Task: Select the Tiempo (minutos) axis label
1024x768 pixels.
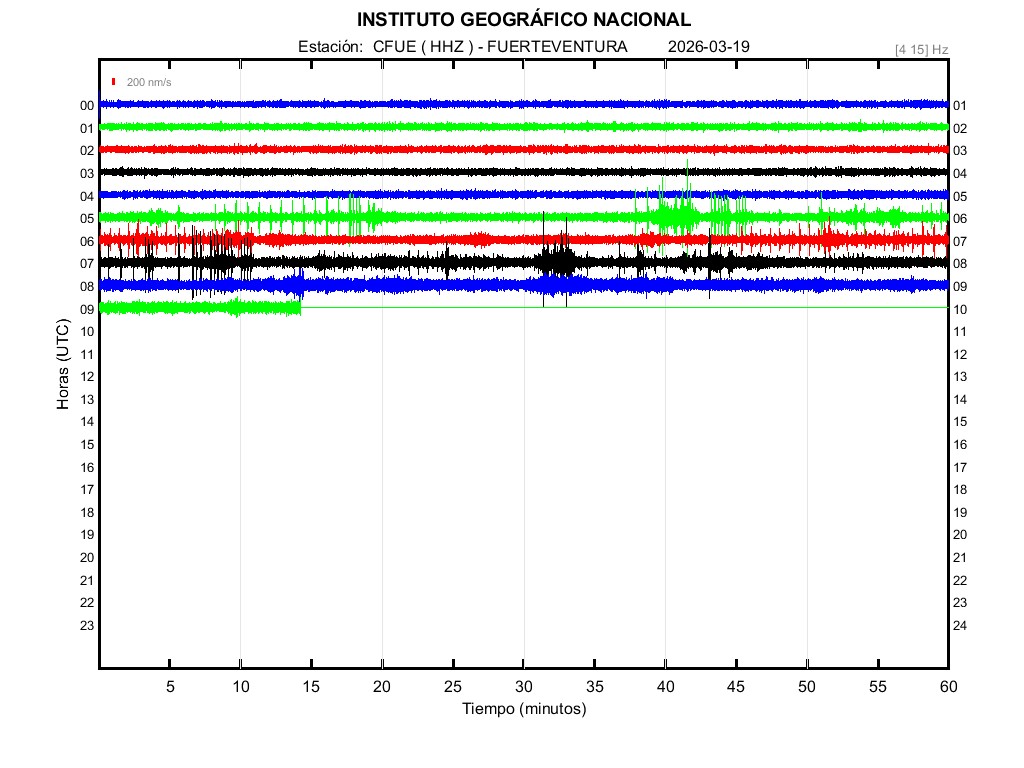Action: (523, 709)
